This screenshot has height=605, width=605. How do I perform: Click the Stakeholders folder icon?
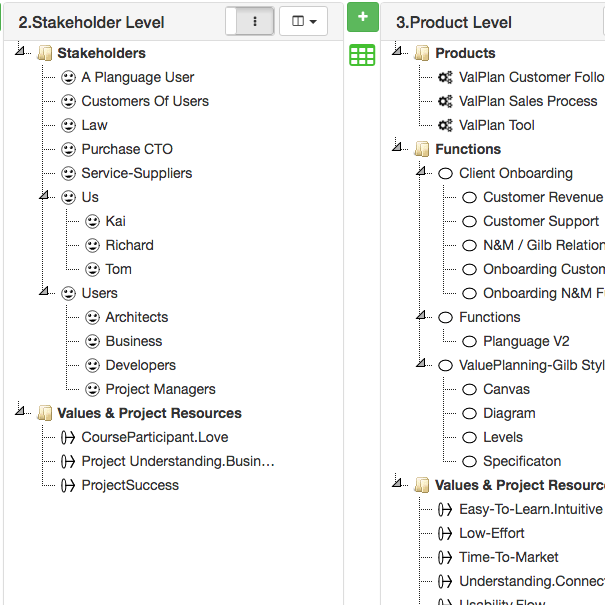[45, 53]
